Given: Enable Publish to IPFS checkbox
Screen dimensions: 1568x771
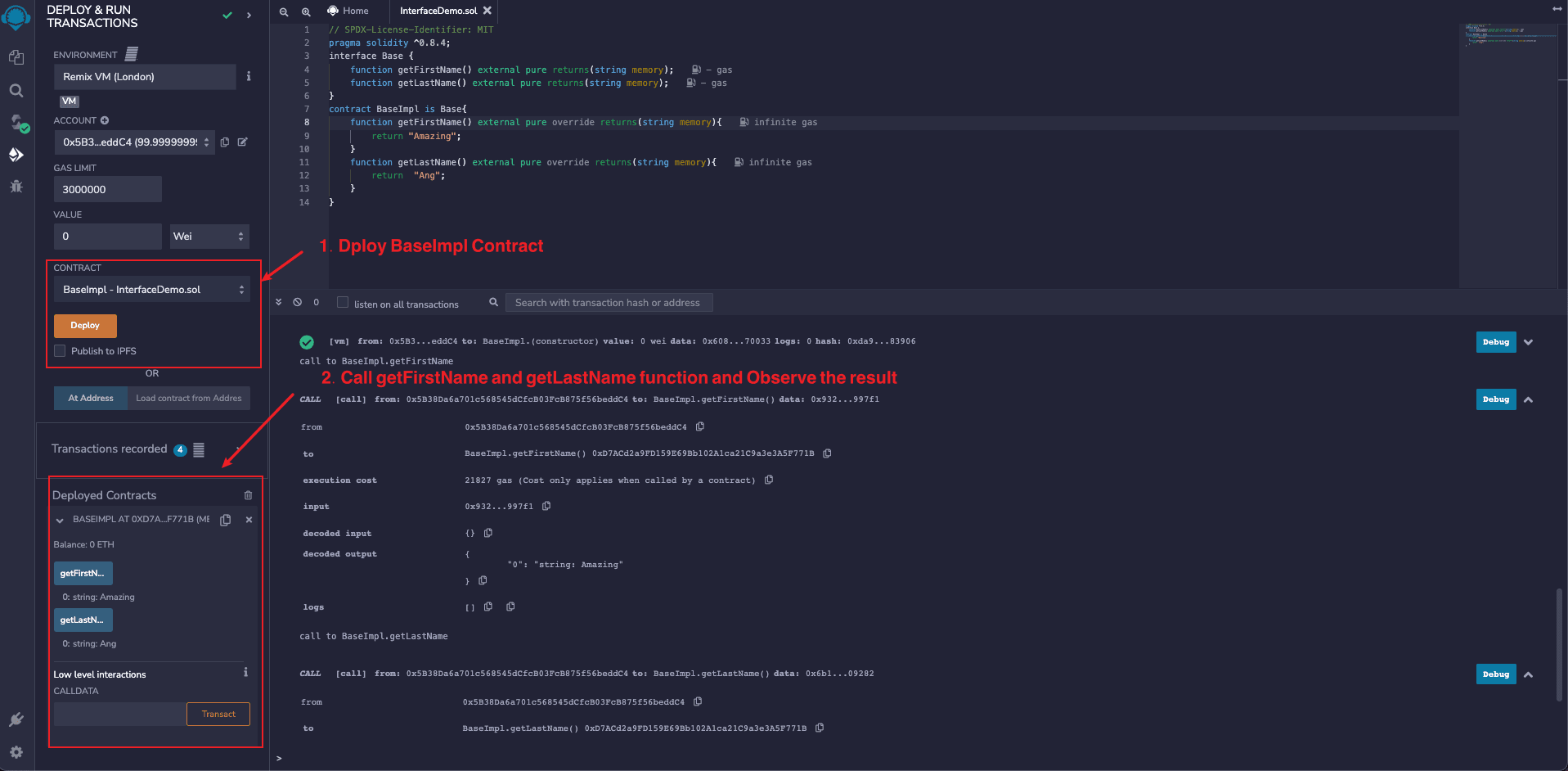Looking at the screenshot, I should pyautogui.click(x=60, y=351).
